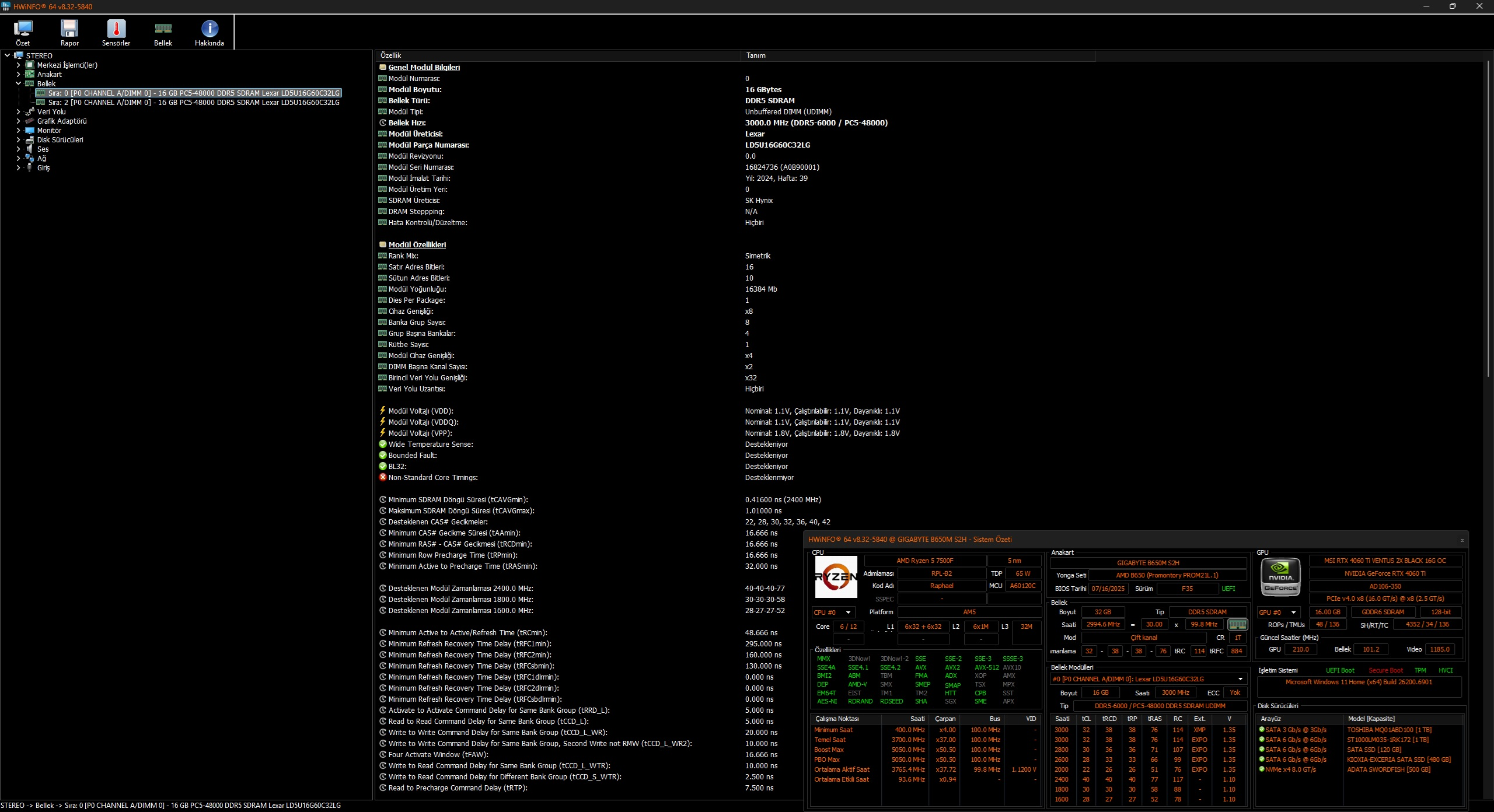Click the BIOS date 07/16/2025 field

1108,589
